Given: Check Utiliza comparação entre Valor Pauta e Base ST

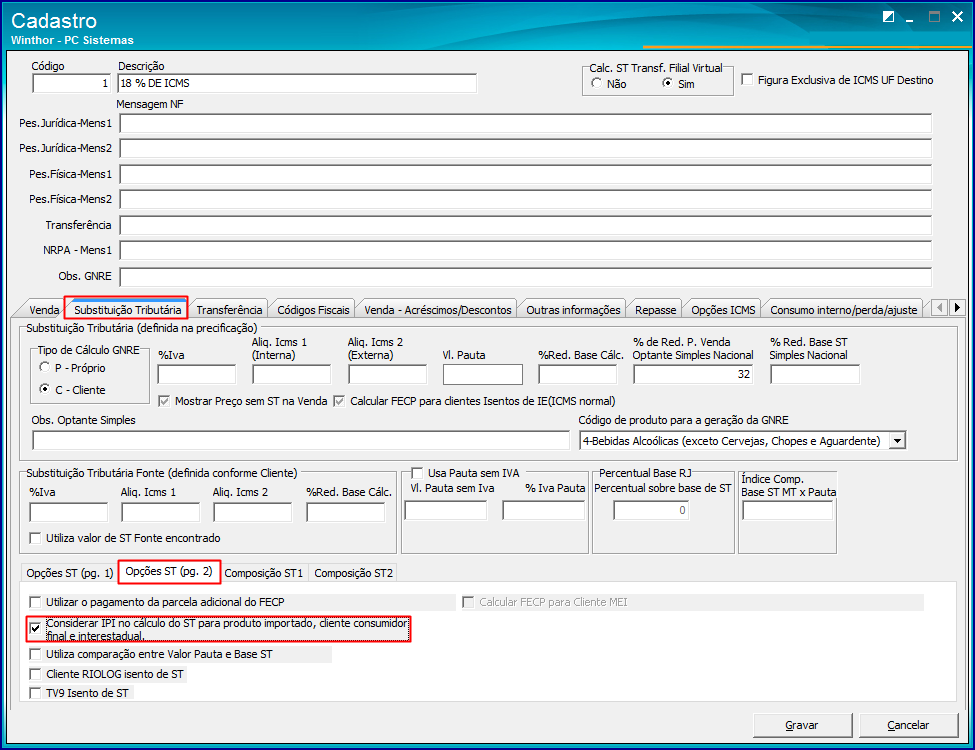Looking at the screenshot, I should tap(35, 654).
